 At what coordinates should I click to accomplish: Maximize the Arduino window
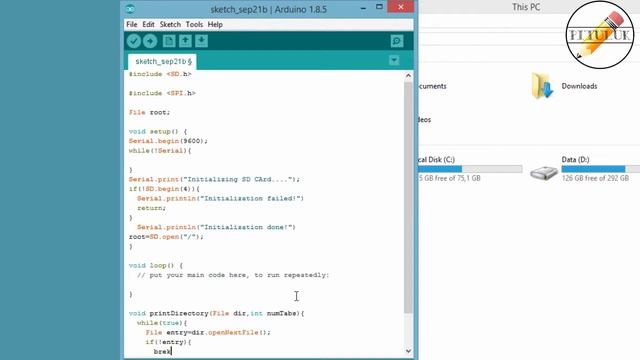(x=379, y=7)
